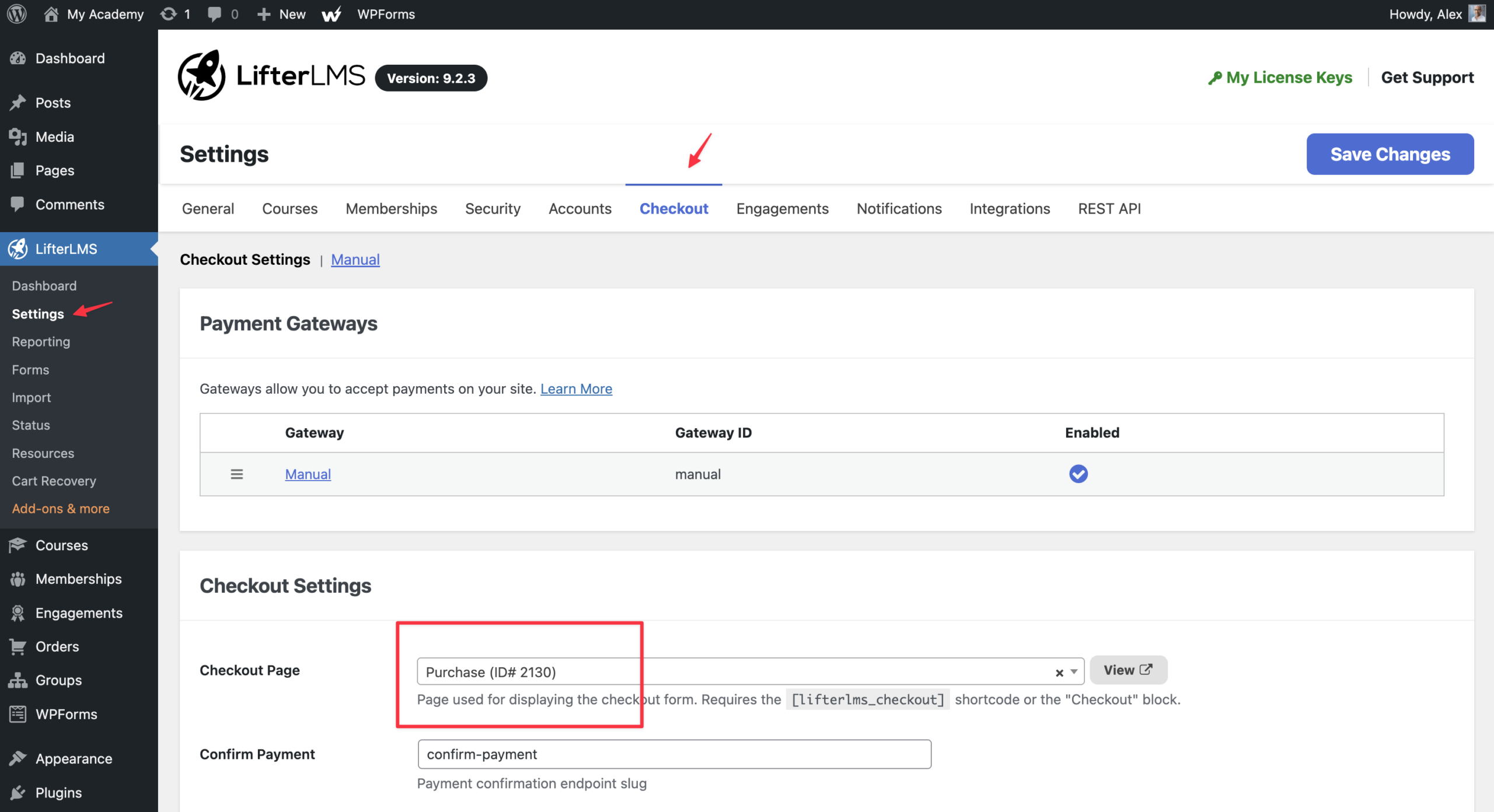
Task: Open Plugins in the sidebar
Action: pyautogui.click(x=58, y=792)
